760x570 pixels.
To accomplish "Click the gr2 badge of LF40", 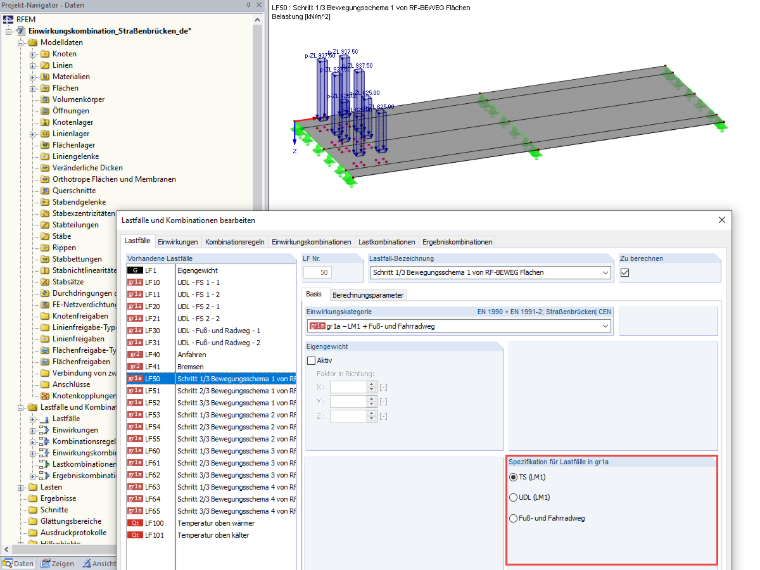I will click(x=135, y=354).
